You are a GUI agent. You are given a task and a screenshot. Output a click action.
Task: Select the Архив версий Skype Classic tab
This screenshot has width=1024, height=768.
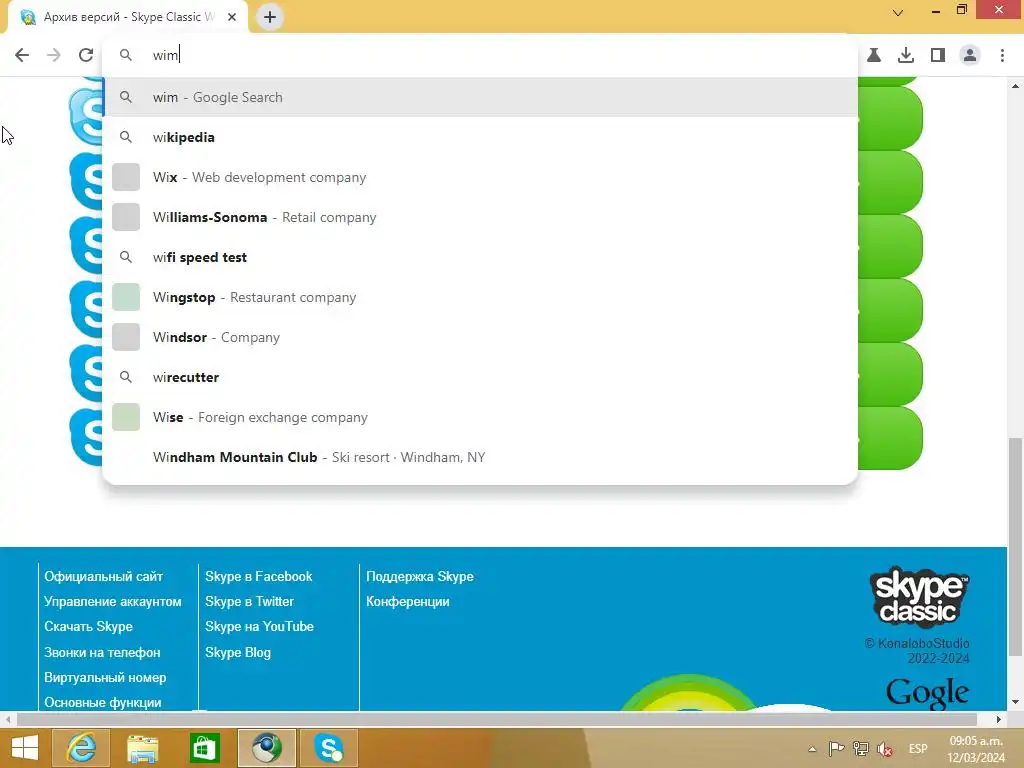128,17
